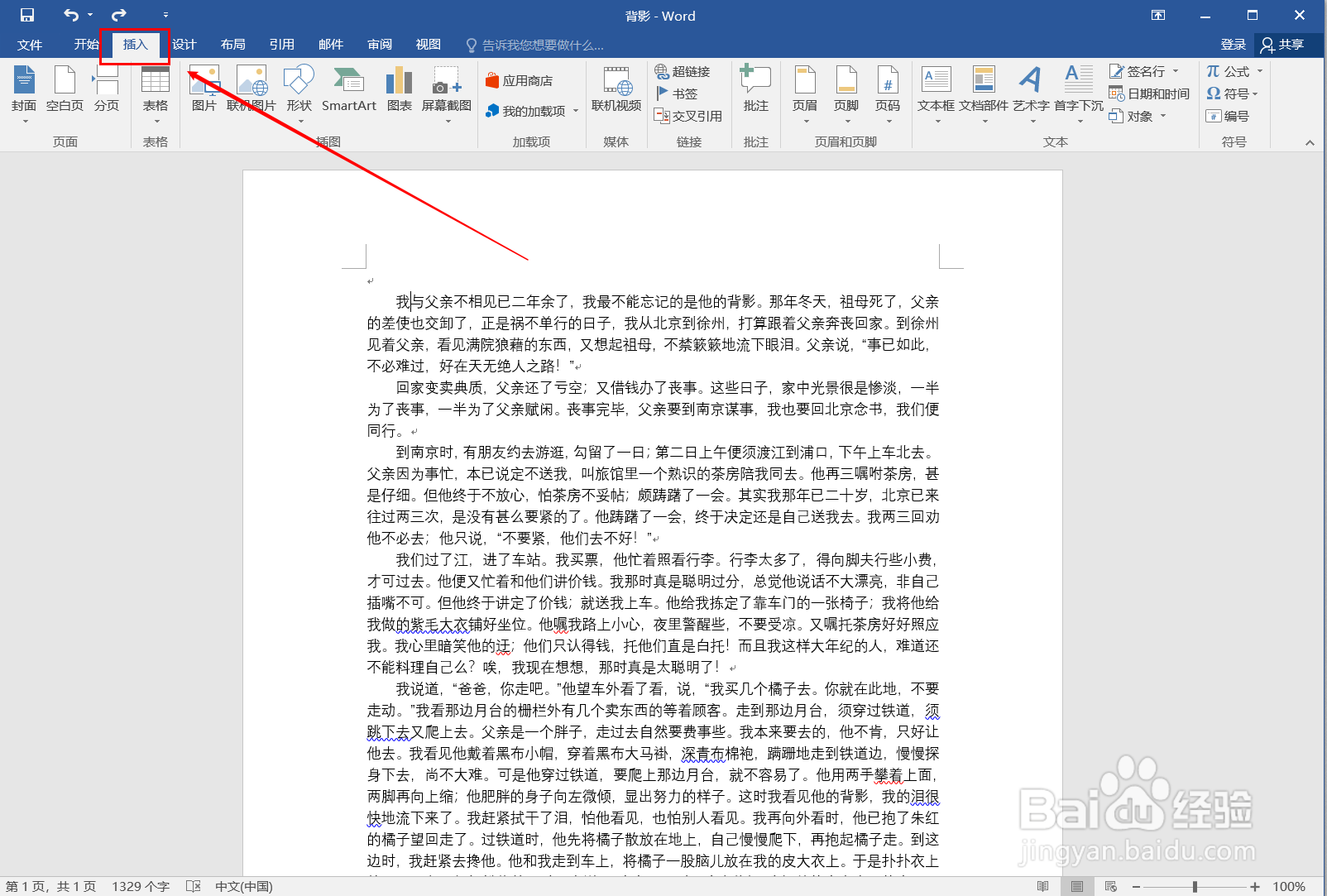Zoom out with minus button
Image resolution: width=1327 pixels, height=896 pixels.
point(1136,886)
